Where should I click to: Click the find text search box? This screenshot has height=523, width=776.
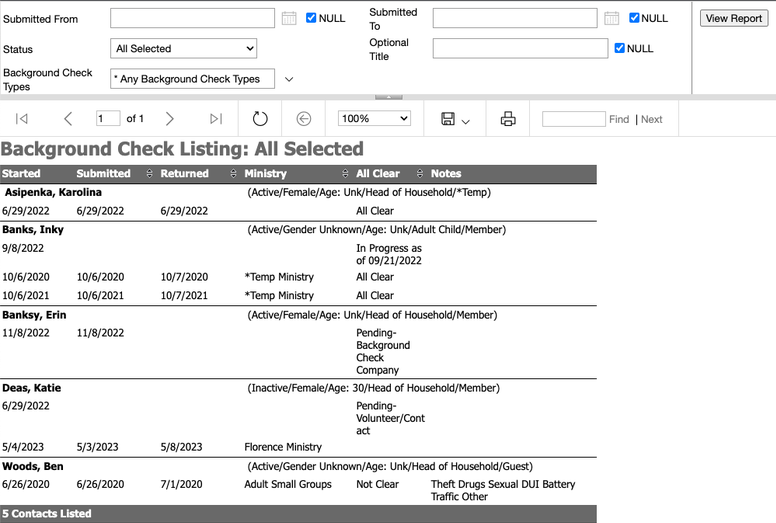tap(574, 119)
